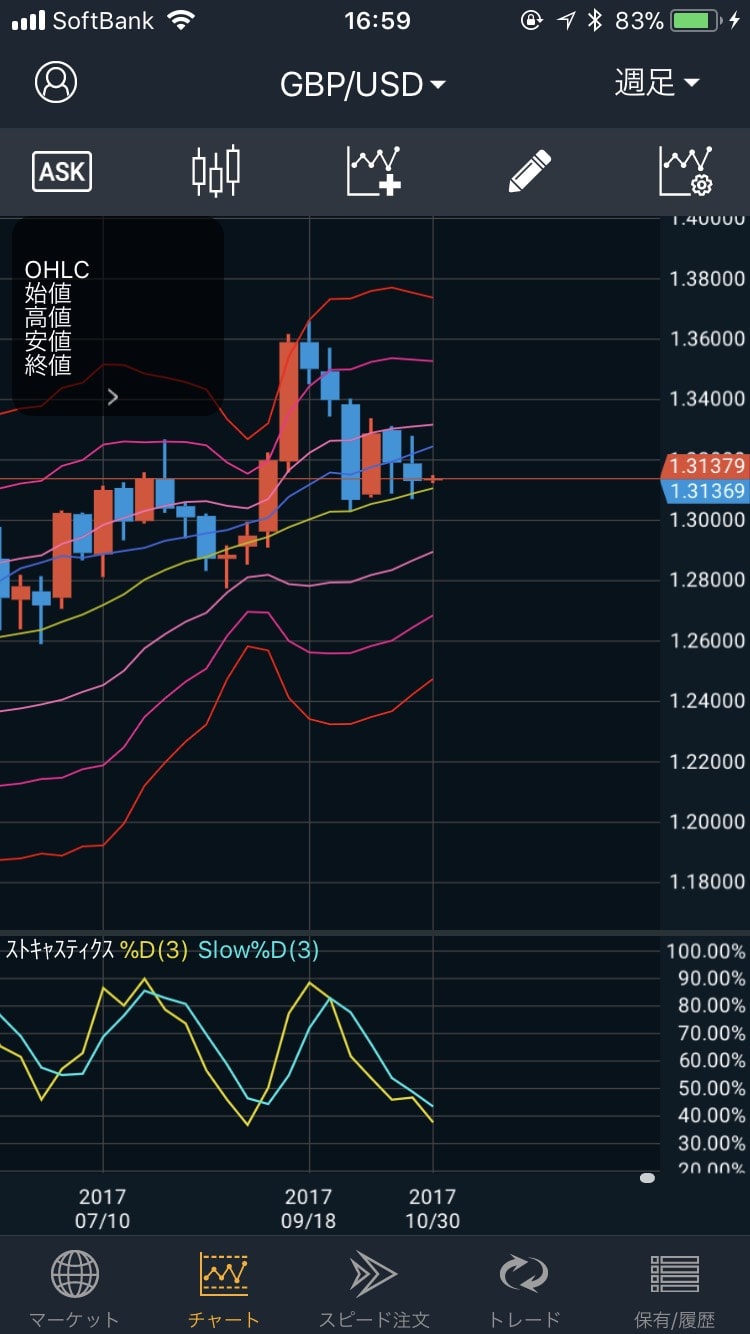Toggle the ASK price button

click(62, 172)
